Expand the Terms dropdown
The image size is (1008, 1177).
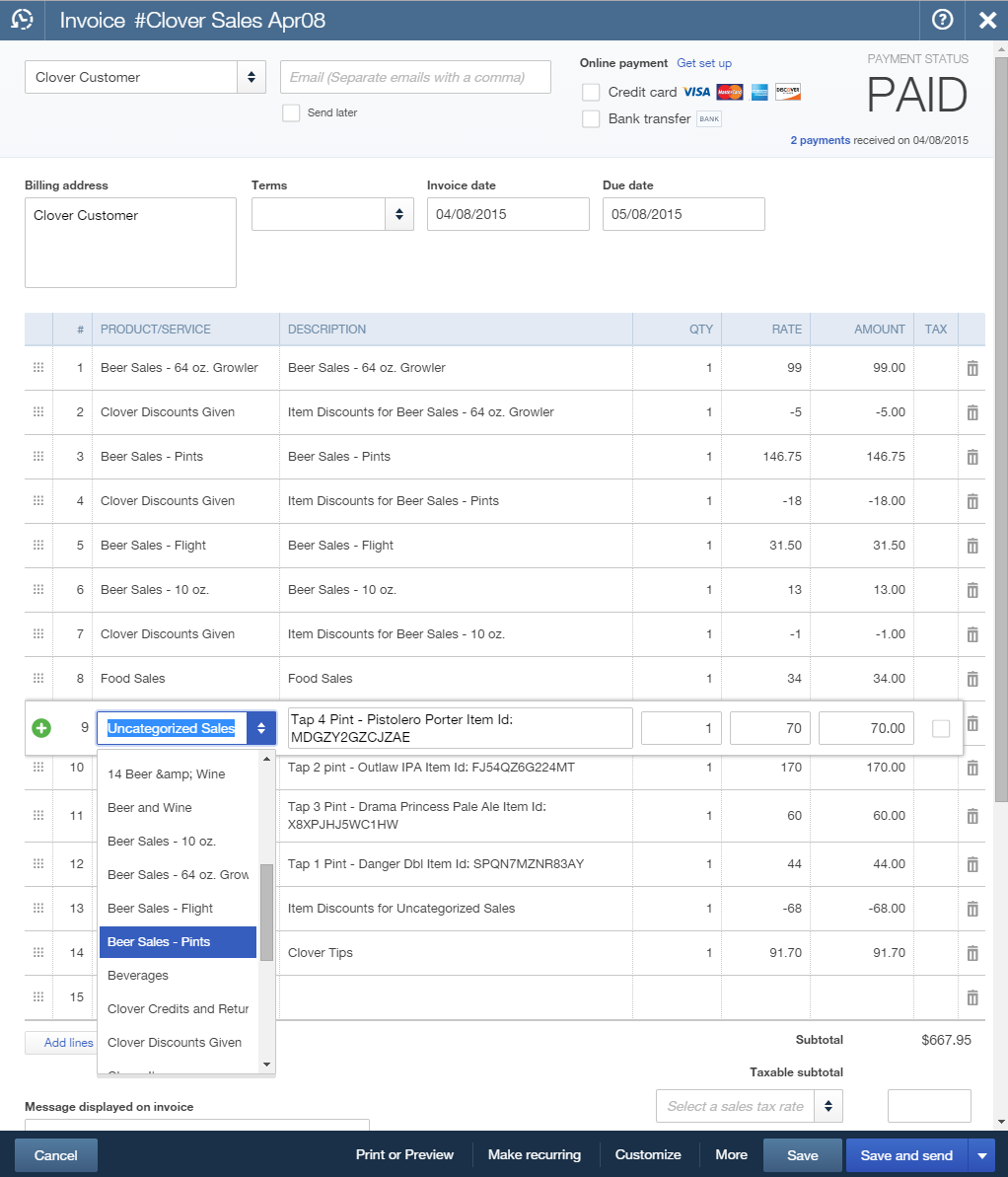coord(398,214)
